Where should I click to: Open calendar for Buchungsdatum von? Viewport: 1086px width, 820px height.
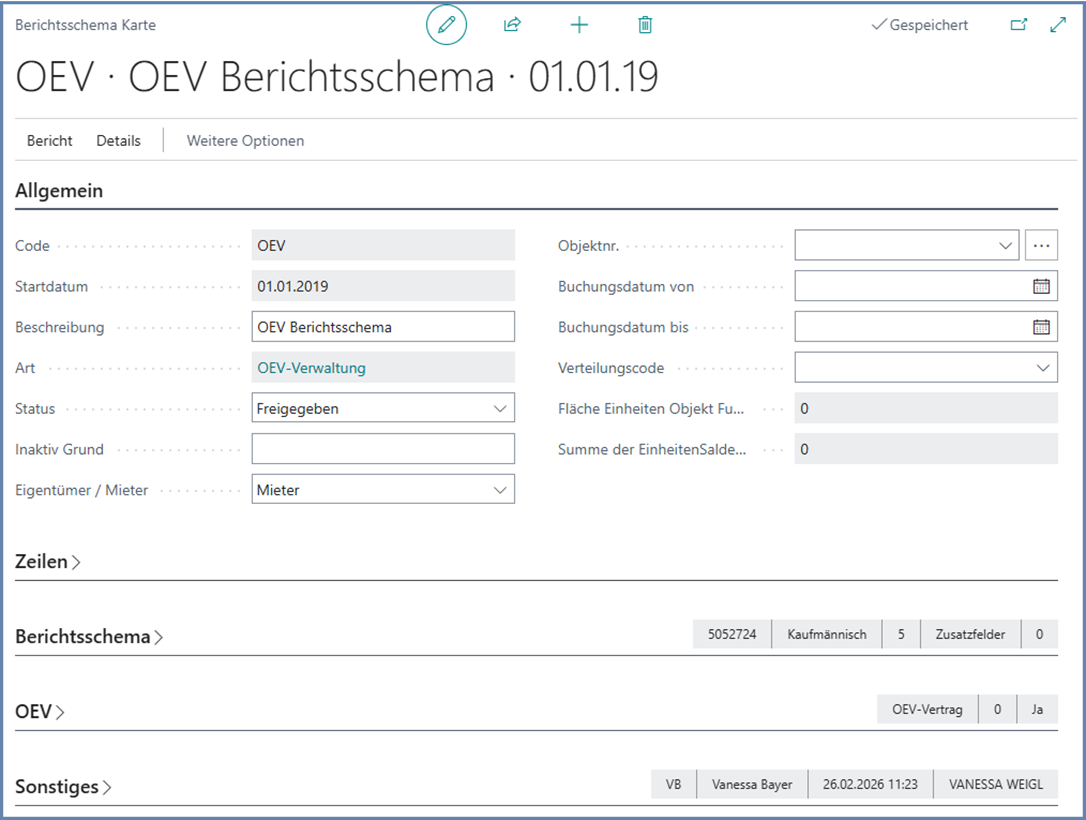1041,286
